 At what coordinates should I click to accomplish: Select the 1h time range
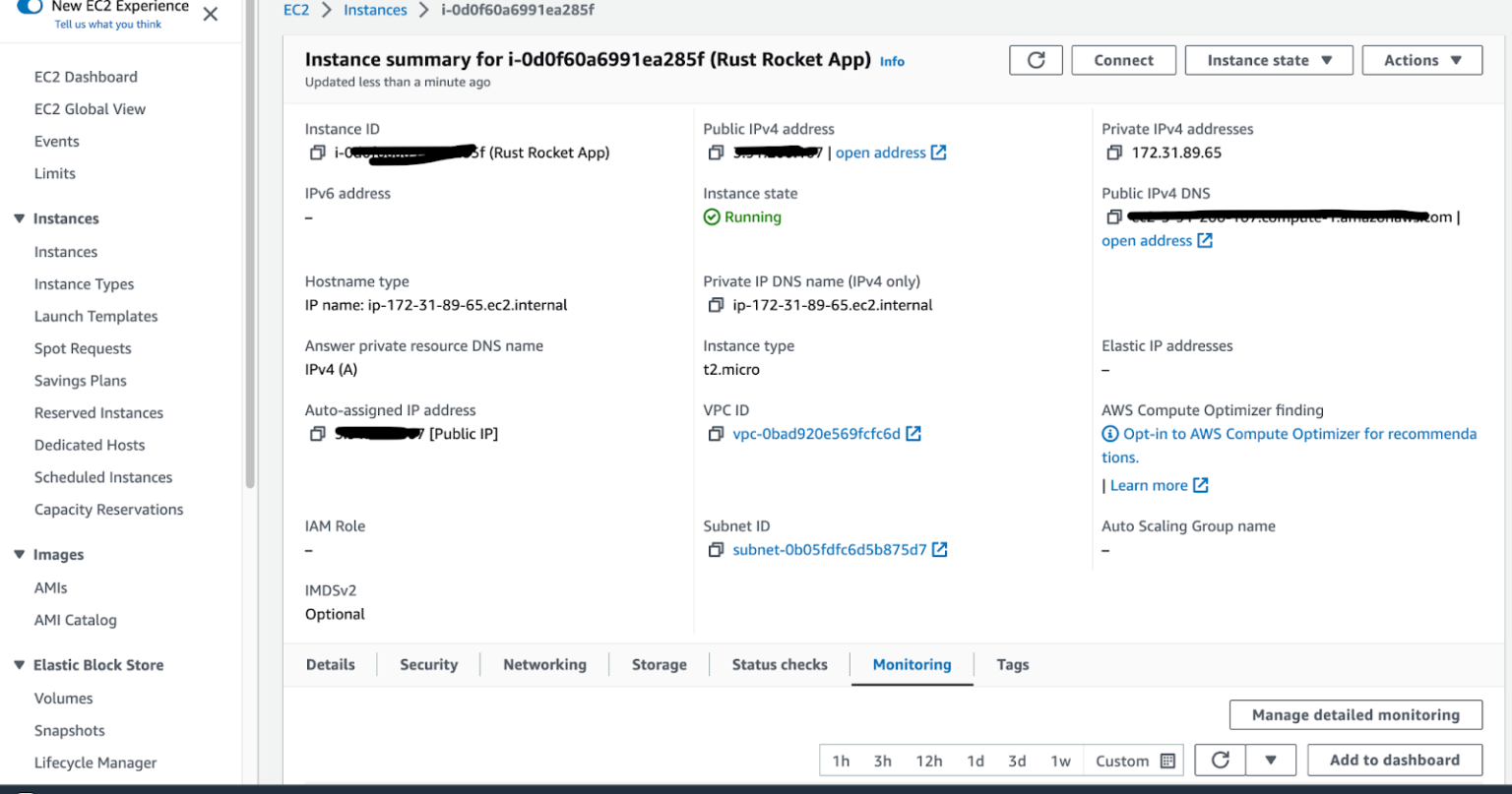pos(841,761)
